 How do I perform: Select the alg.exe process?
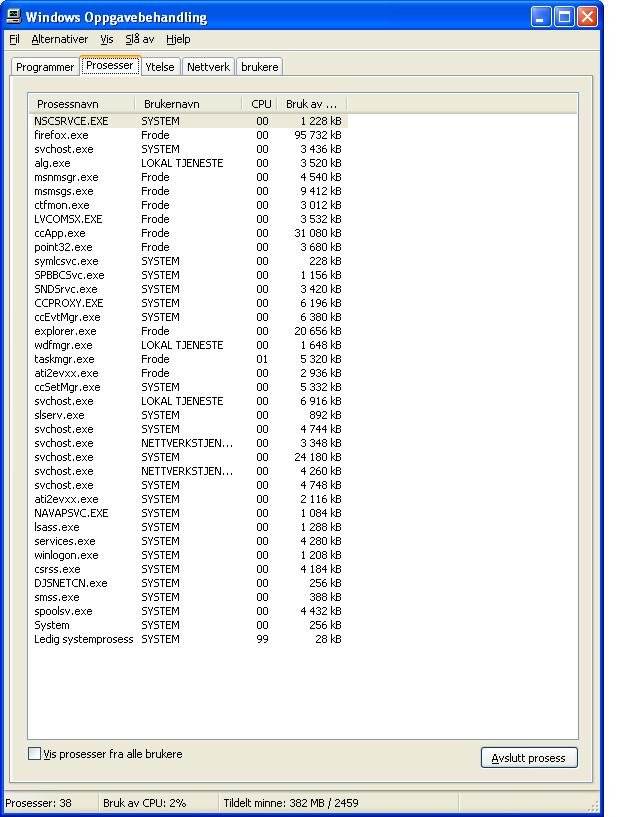(x=188, y=163)
